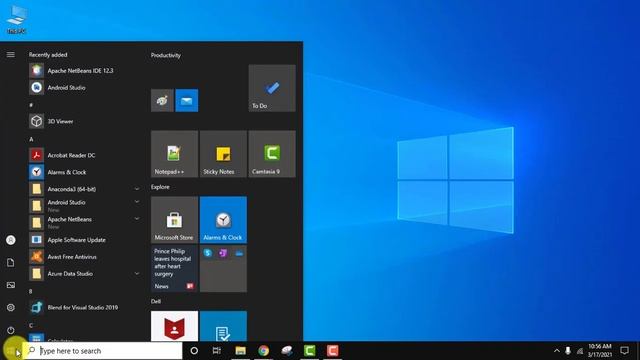Launch the Camtasia 9 tile
The width and height of the screenshot is (640, 360).
click(x=272, y=154)
